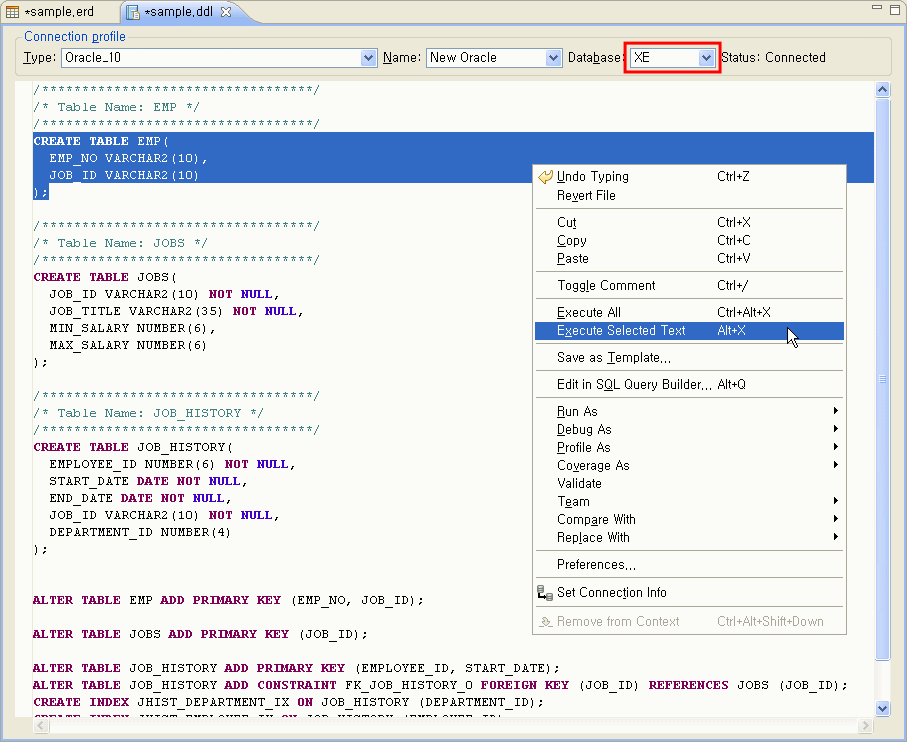This screenshot has height=742, width=907.
Task: Open the Type dropdown showing Oracle_10
Action: tap(368, 58)
